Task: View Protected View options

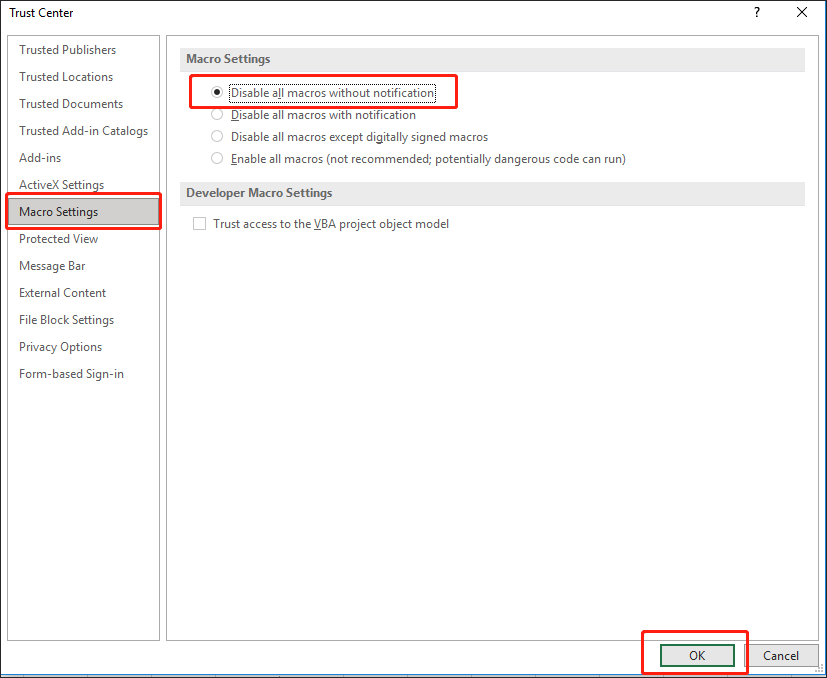Action: point(58,238)
